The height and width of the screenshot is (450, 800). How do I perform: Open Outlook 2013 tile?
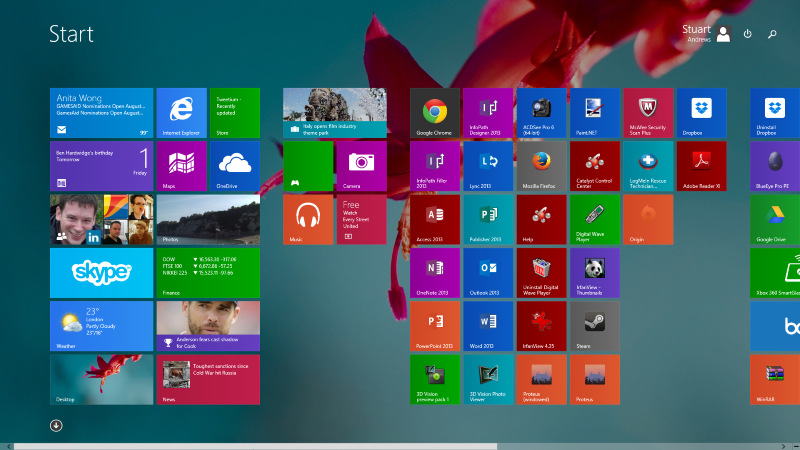point(488,273)
